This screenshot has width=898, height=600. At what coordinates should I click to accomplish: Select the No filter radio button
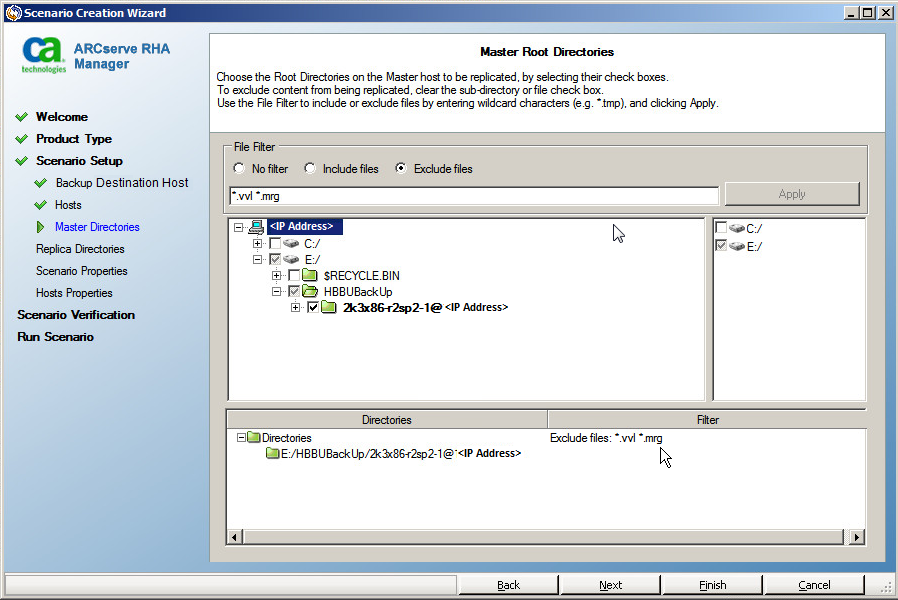(239, 169)
